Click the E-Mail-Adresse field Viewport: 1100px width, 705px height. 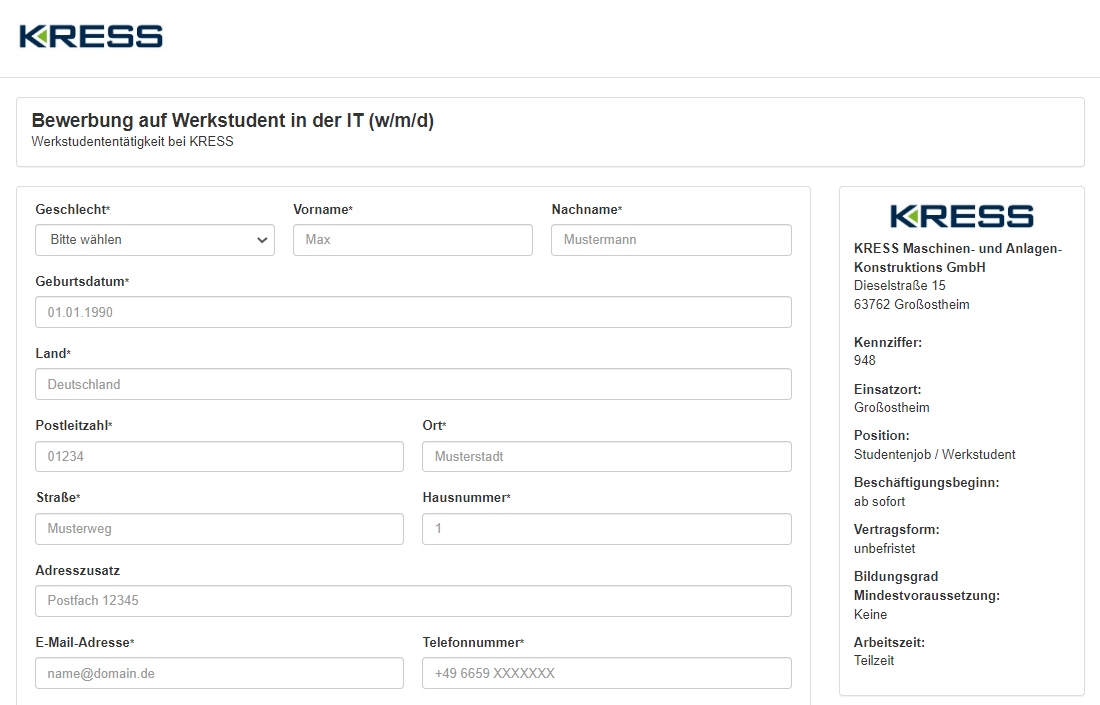click(219, 673)
